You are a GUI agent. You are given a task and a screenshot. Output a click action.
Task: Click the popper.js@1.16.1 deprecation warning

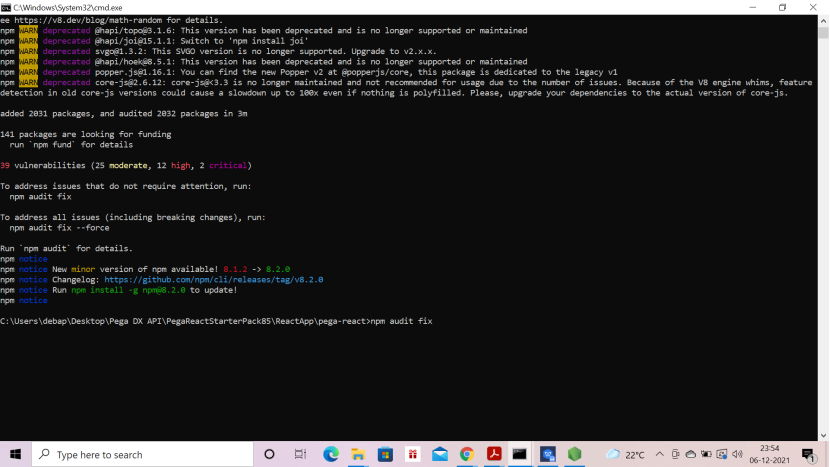point(309,72)
